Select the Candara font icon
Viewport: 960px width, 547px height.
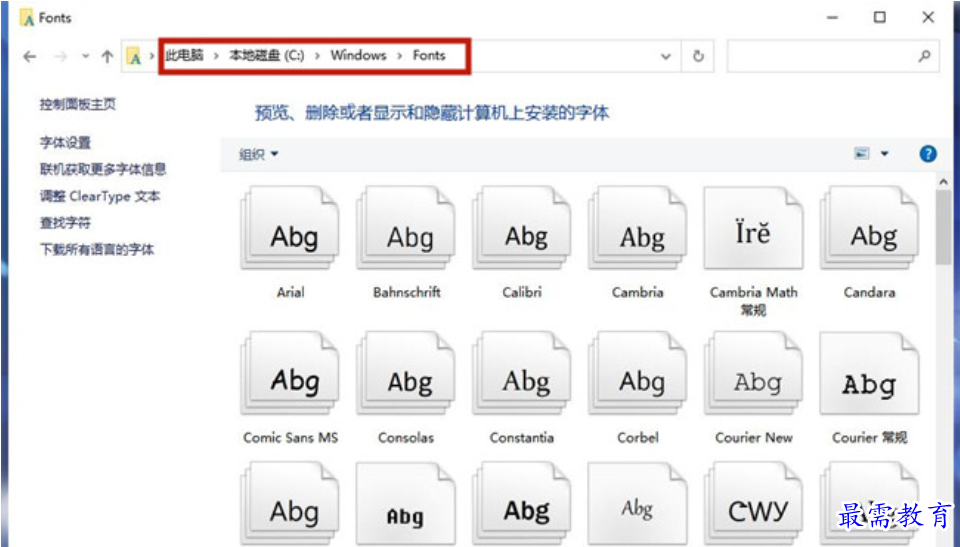(x=869, y=228)
